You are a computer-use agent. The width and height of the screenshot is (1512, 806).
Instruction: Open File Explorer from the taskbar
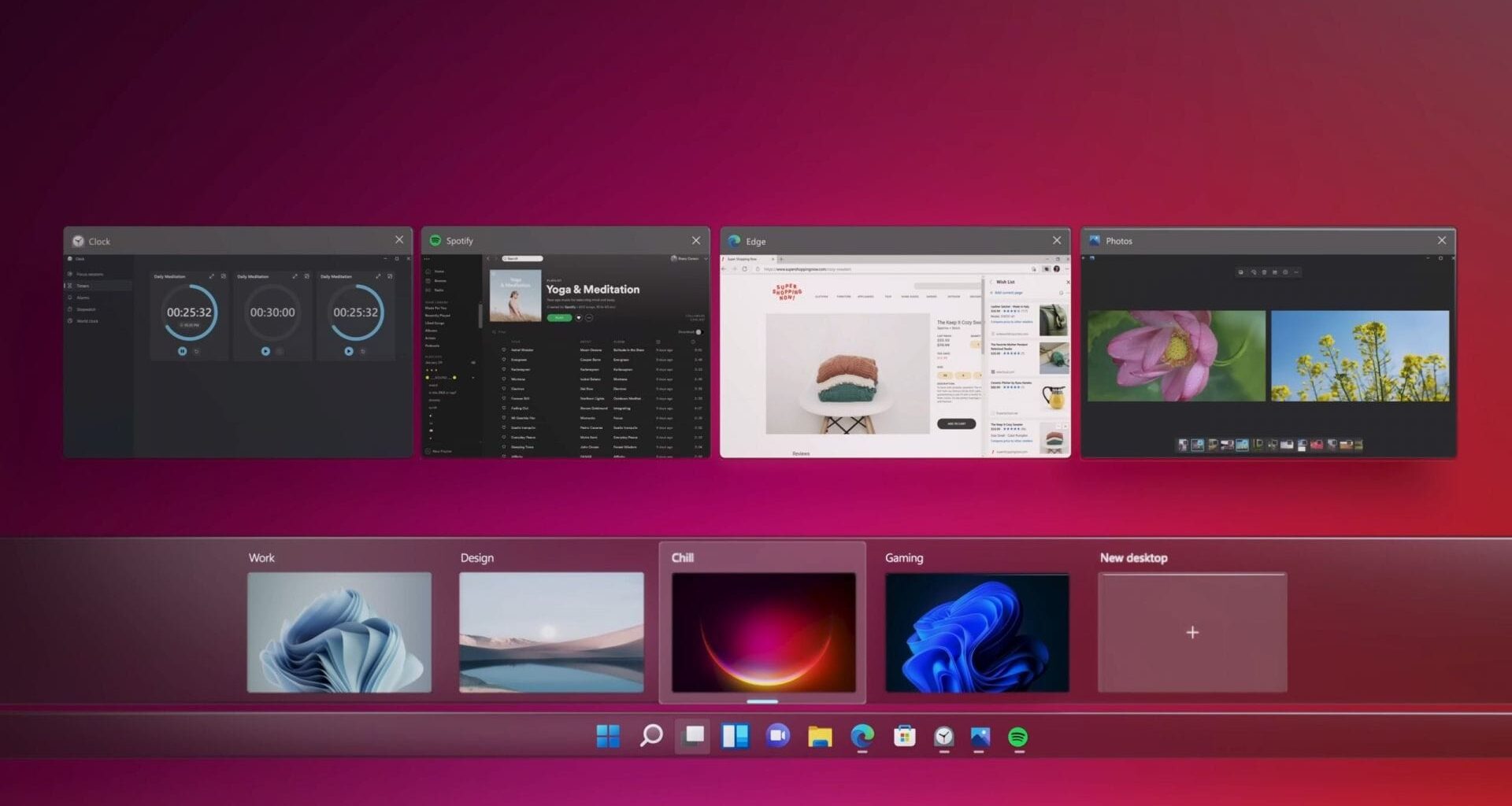pos(821,738)
